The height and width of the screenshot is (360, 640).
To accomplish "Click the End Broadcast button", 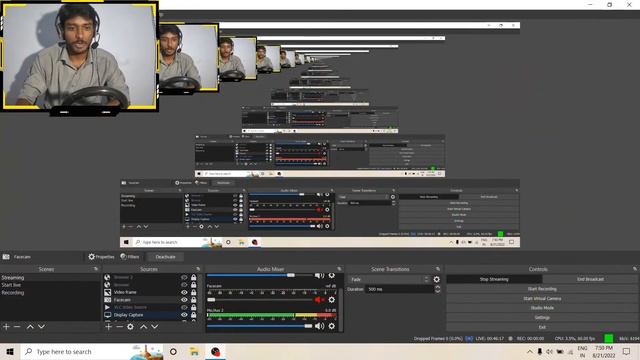I will click(x=590, y=279).
